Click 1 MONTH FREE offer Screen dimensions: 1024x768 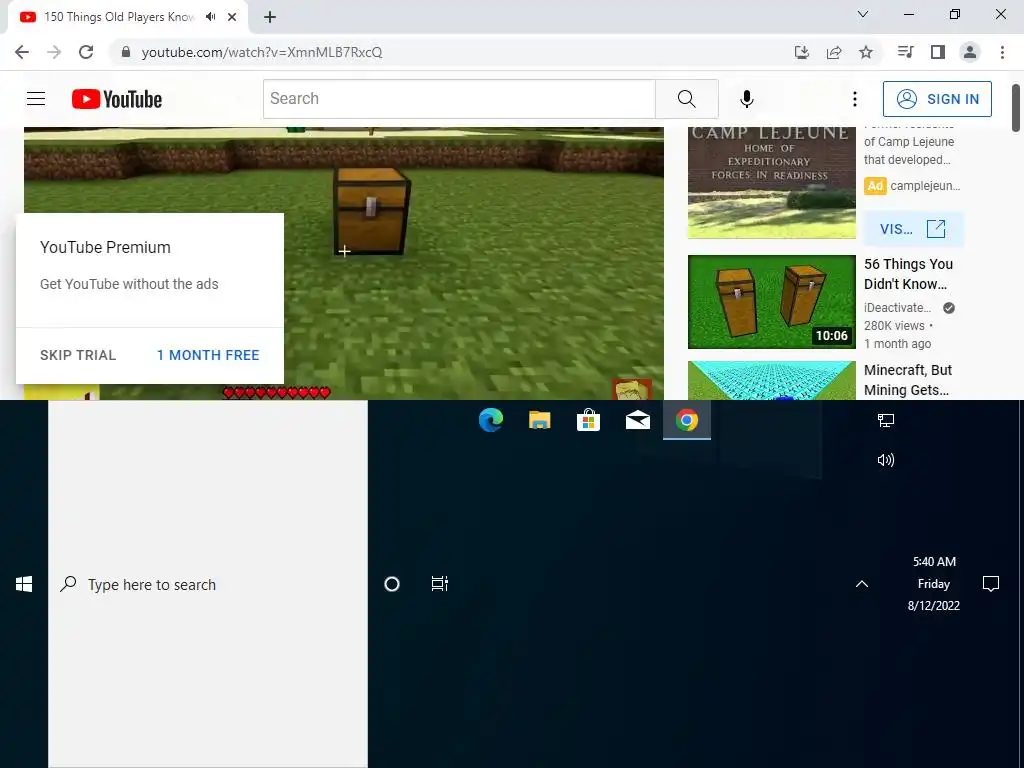click(x=208, y=355)
